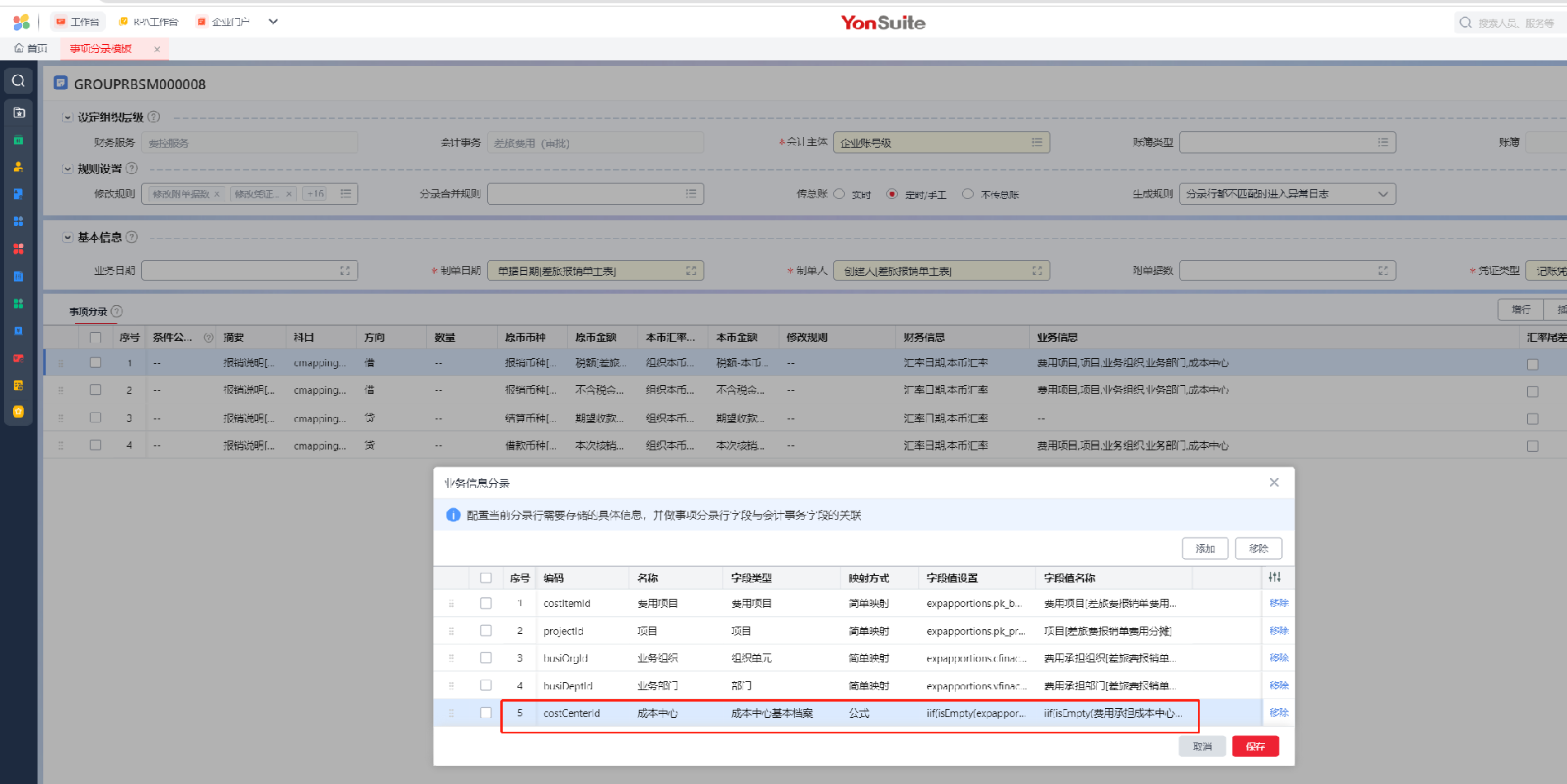This screenshot has height=784, width=1567.
Task: Close the 业务信息分录 dialog with X icon
Action: (1273, 483)
